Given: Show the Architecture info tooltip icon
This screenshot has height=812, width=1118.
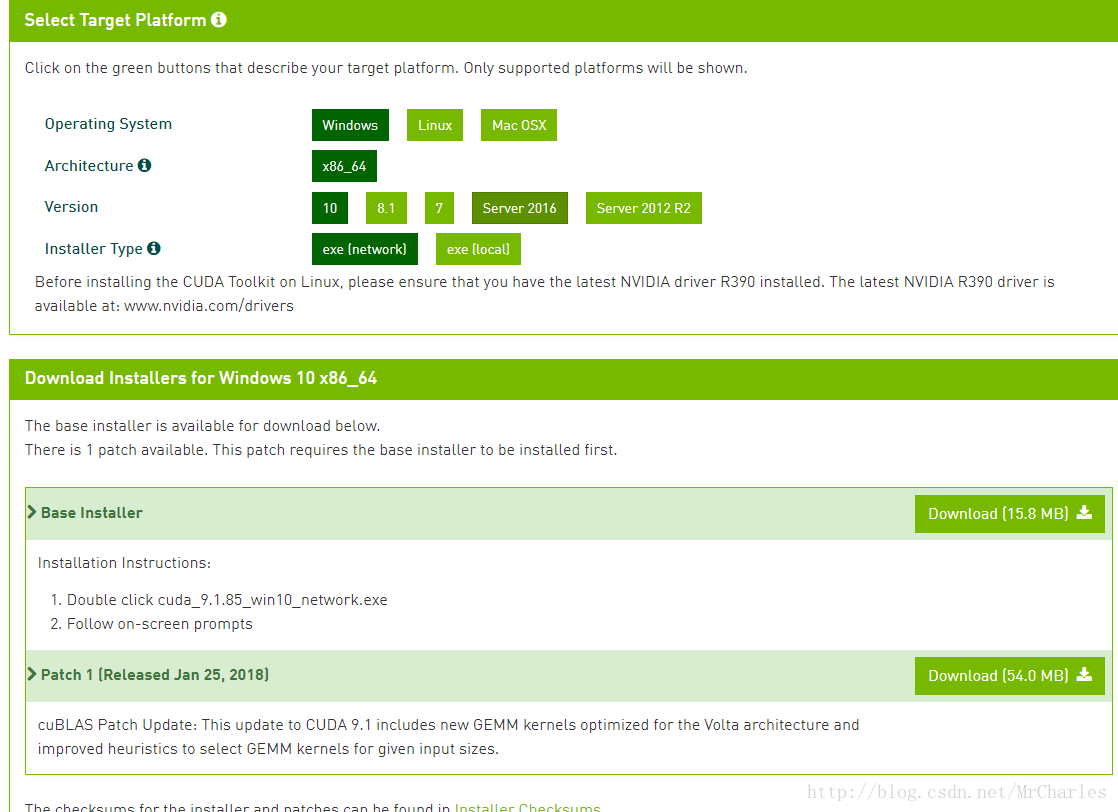Looking at the screenshot, I should (145, 165).
